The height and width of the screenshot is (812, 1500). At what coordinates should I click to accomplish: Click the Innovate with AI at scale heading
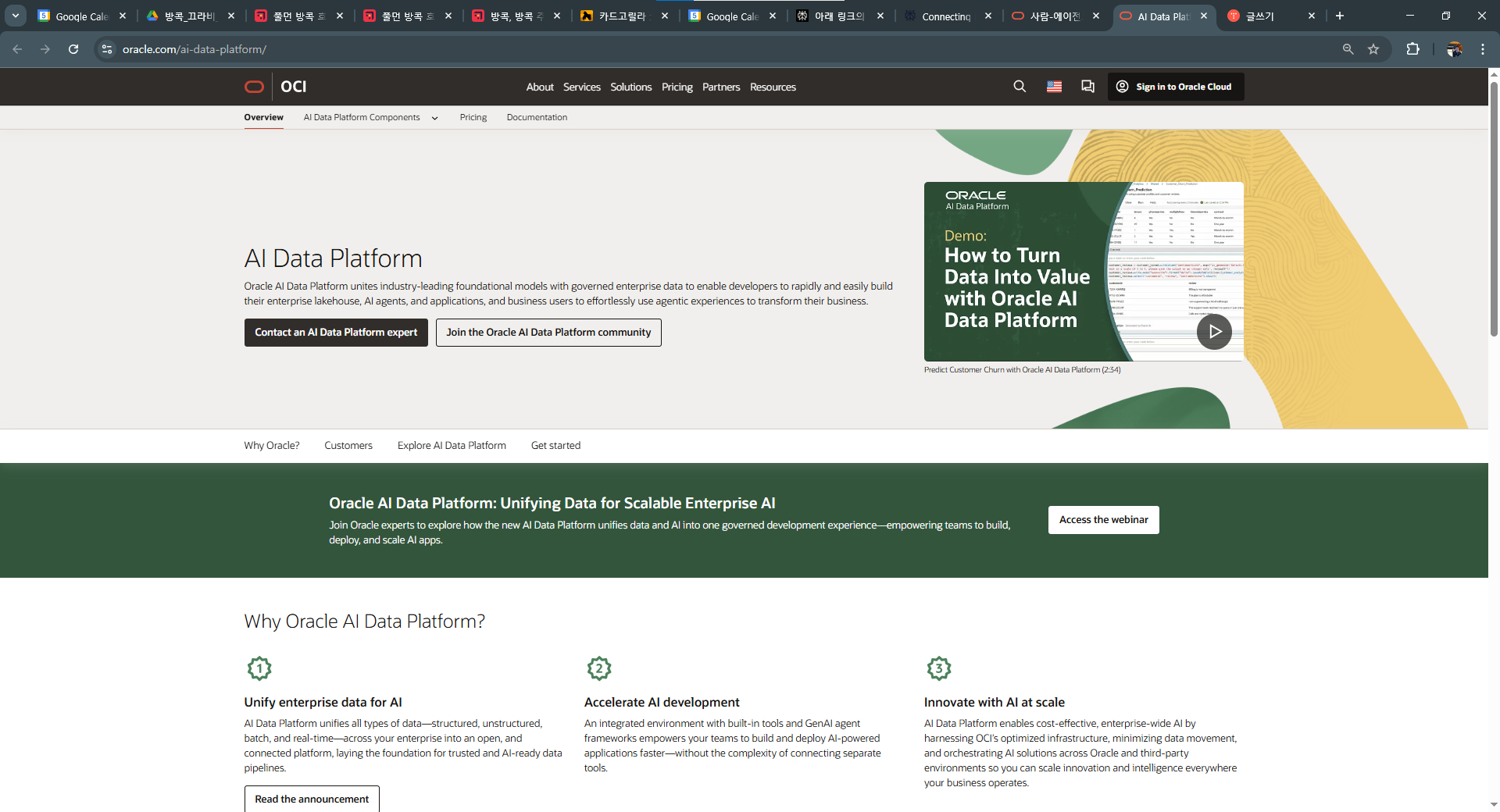click(x=995, y=703)
